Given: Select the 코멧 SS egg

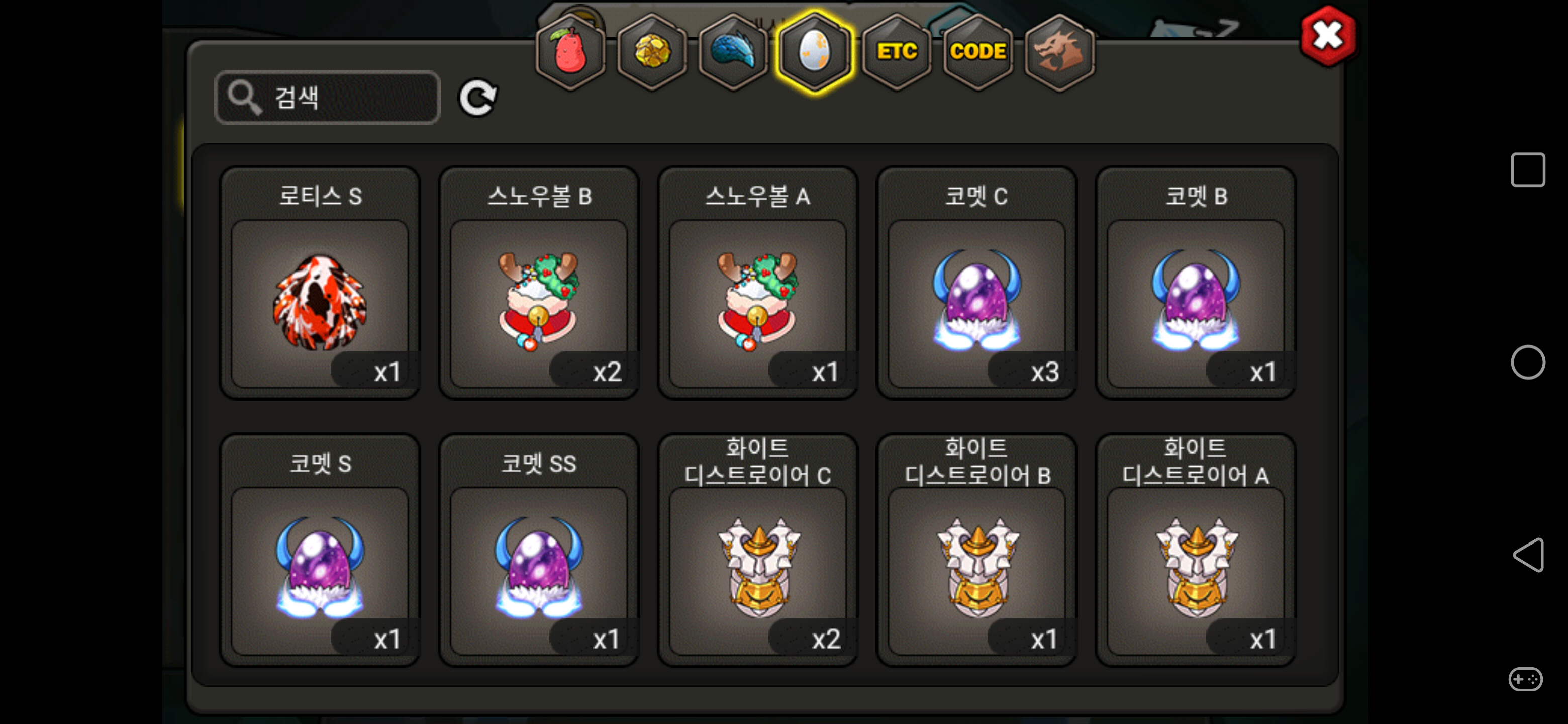Looking at the screenshot, I should [539, 550].
